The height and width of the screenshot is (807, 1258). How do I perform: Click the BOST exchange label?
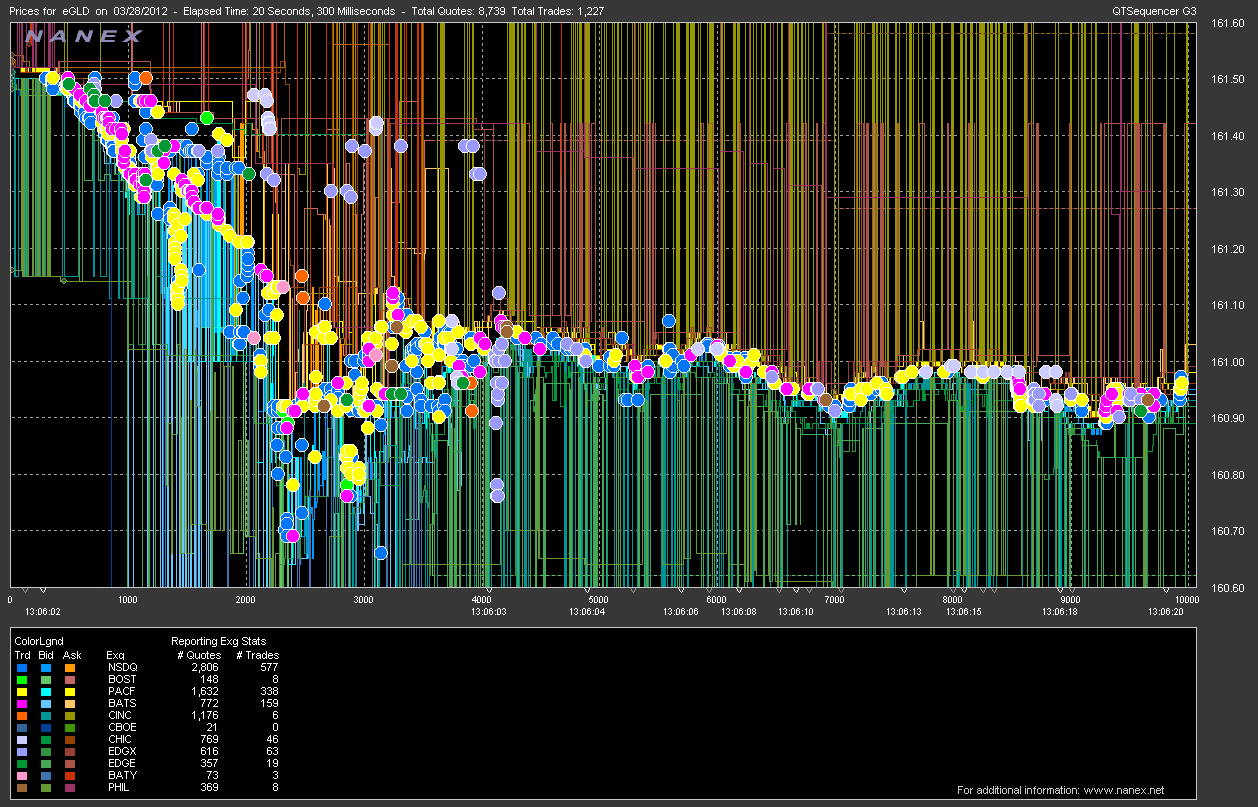point(120,678)
